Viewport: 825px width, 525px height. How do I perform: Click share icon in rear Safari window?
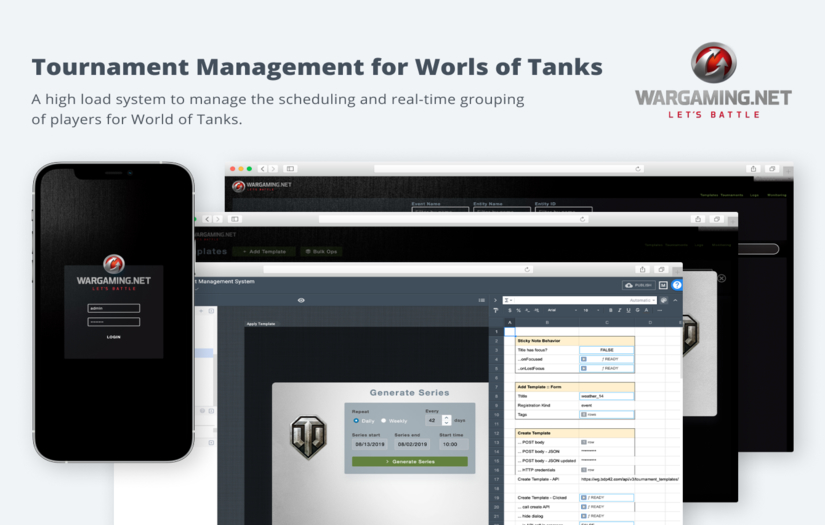tap(753, 169)
